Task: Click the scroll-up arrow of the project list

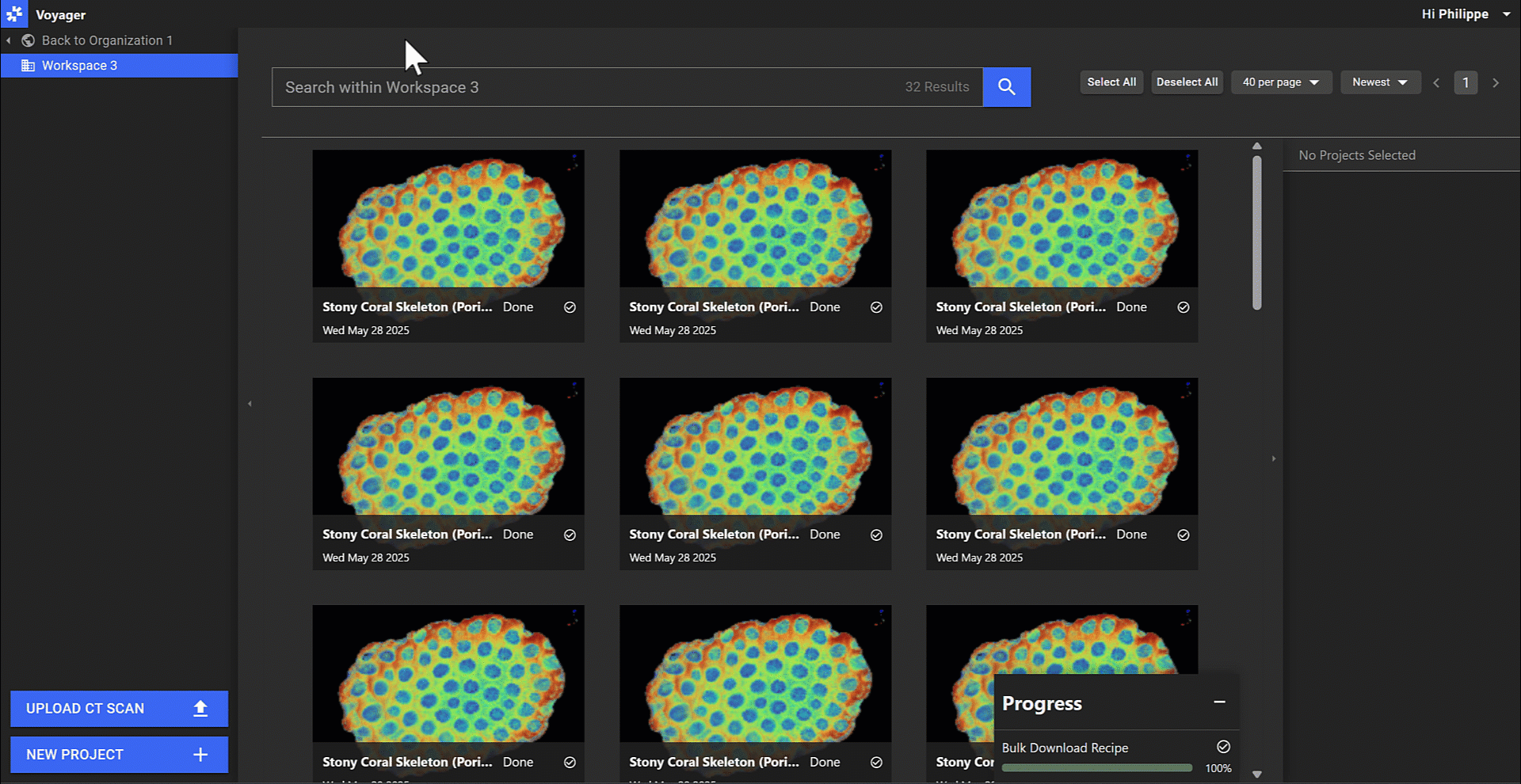Action: click(1256, 147)
